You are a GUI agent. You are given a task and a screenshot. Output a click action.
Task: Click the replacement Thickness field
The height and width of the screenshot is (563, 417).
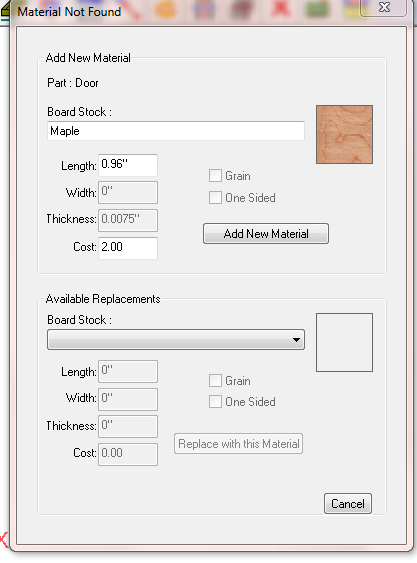pyautogui.click(x=128, y=427)
